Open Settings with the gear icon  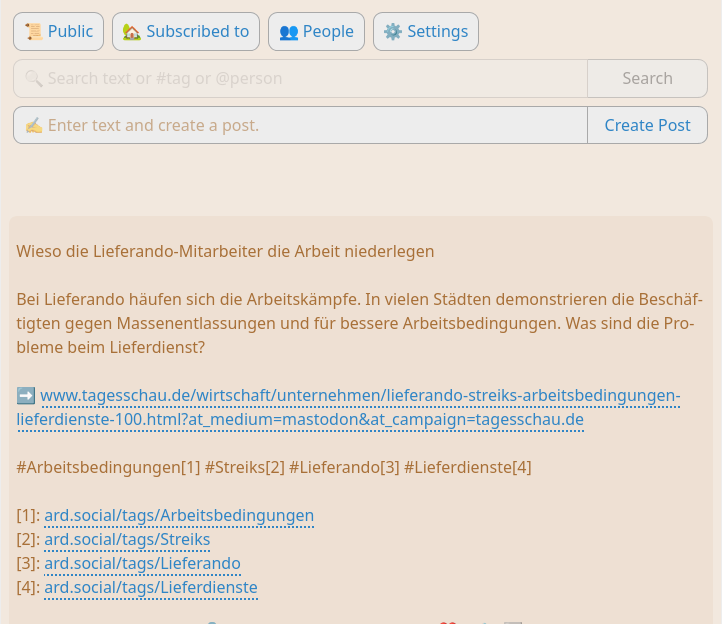point(425,31)
